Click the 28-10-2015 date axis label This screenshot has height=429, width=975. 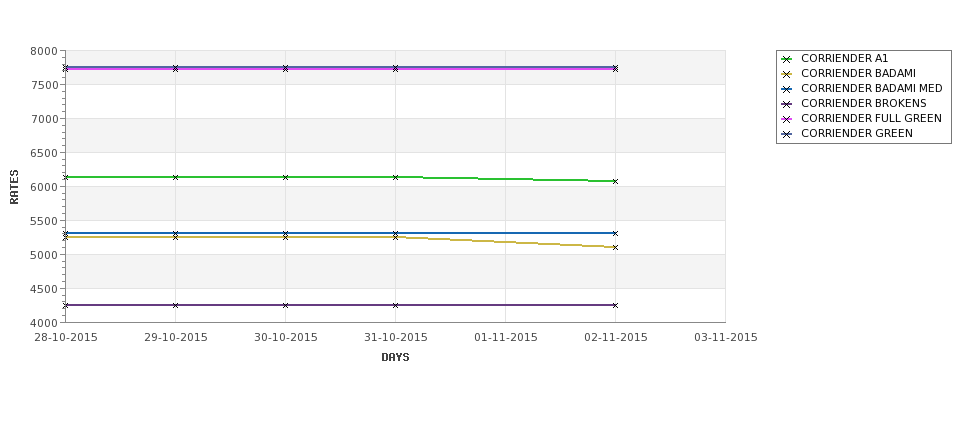pos(66,338)
